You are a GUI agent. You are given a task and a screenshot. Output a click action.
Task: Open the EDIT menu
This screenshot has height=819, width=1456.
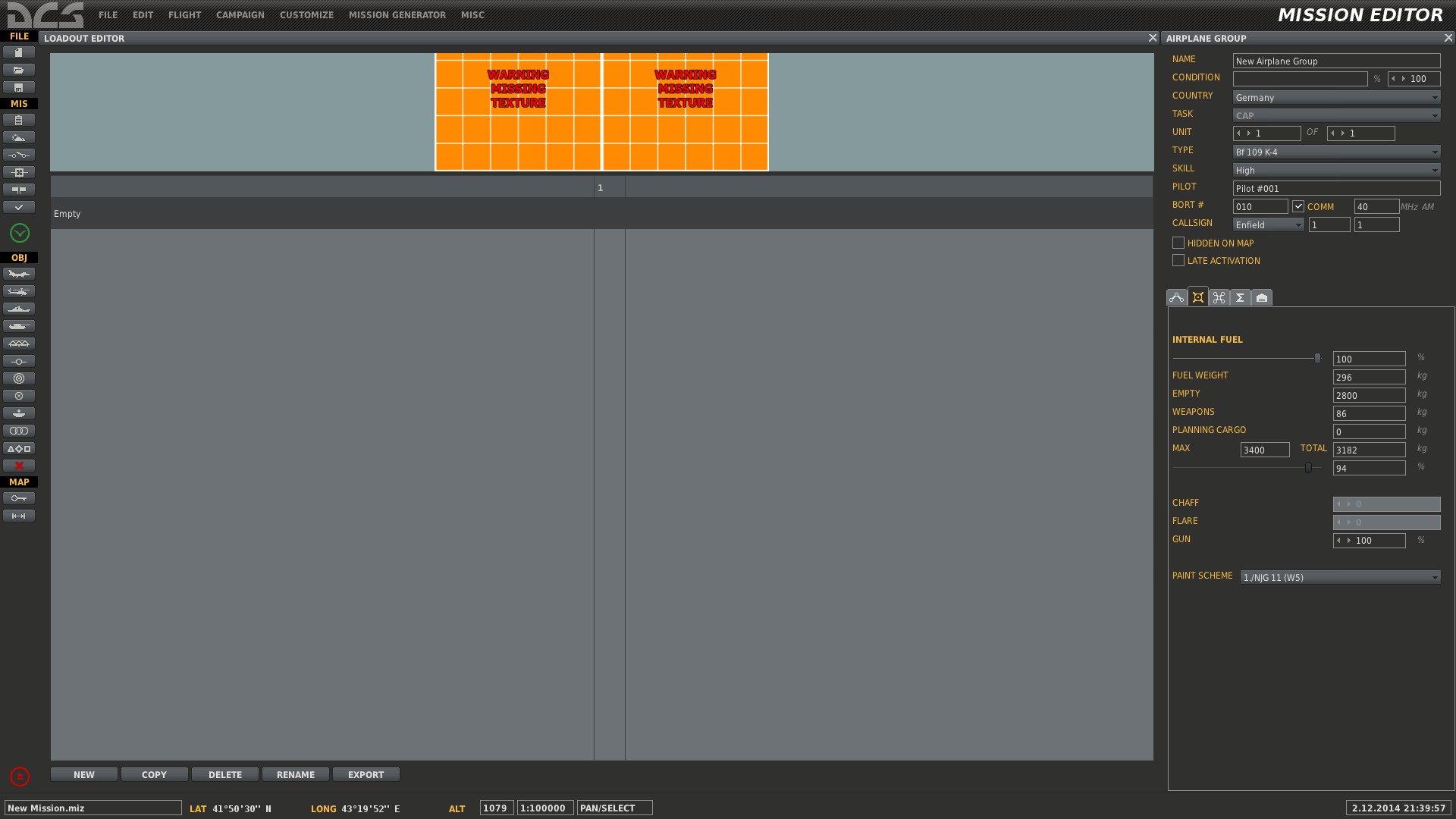(x=143, y=15)
